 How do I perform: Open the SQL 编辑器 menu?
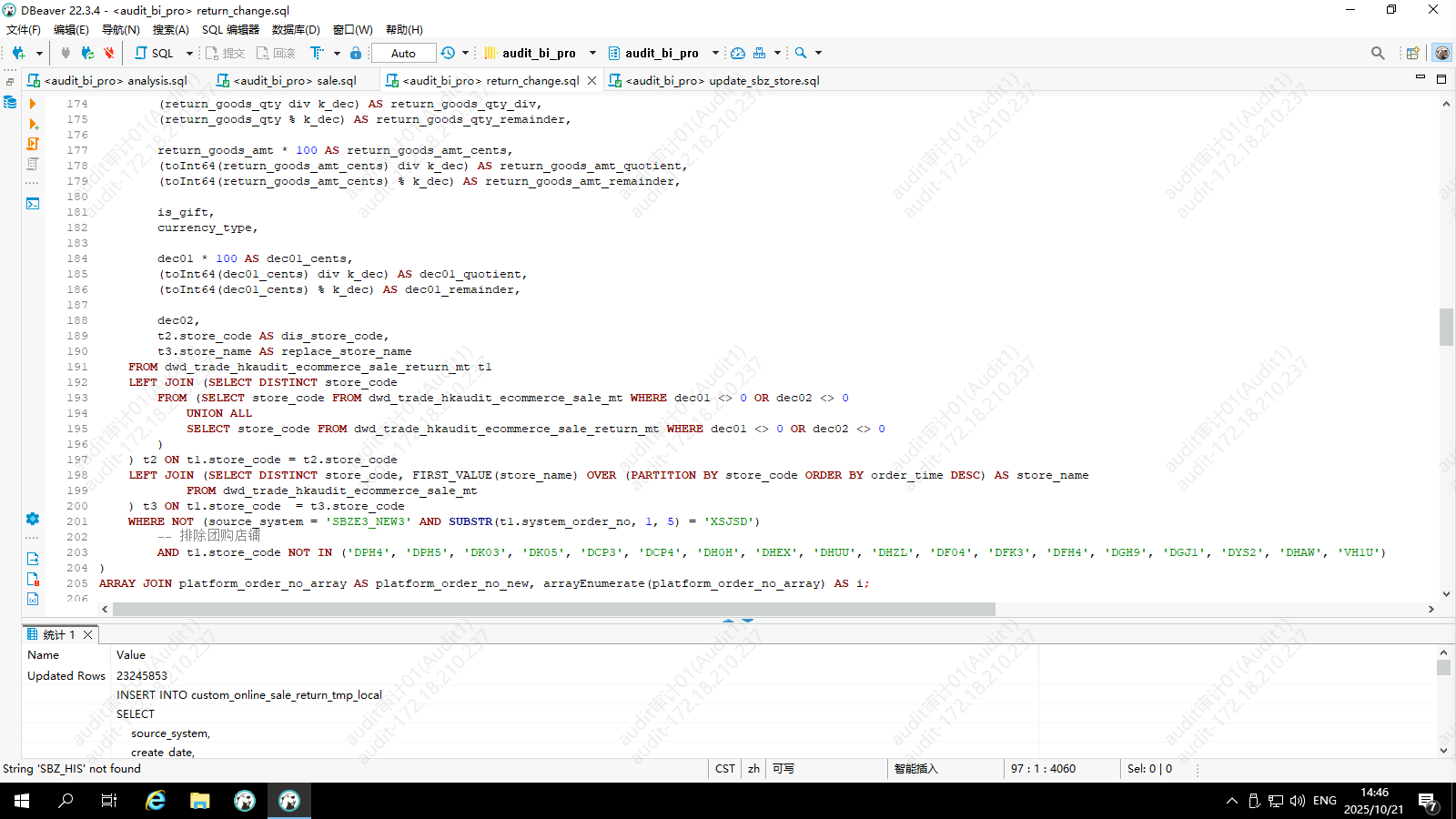[230, 29]
